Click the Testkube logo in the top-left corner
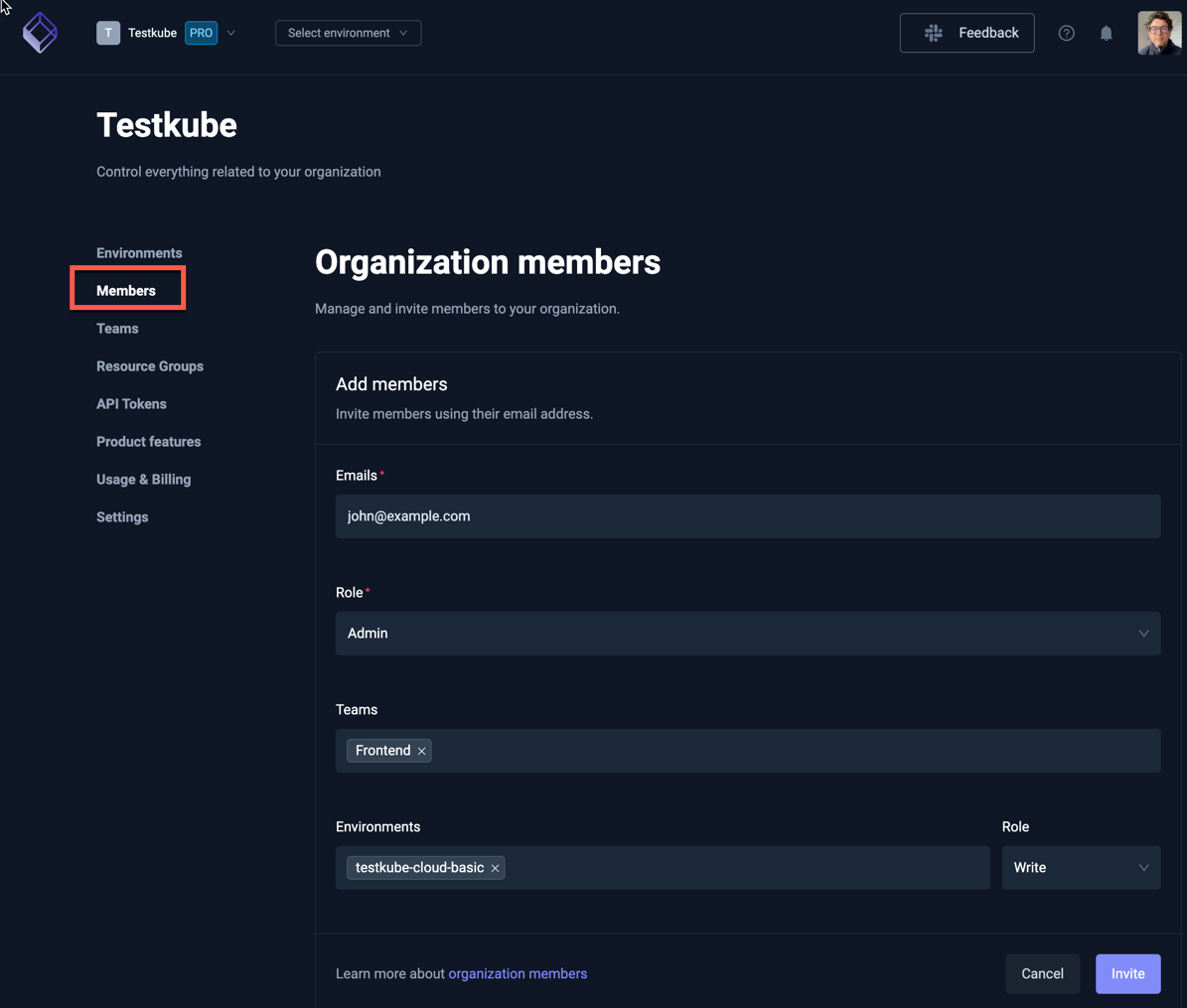This screenshot has width=1187, height=1008. point(39,32)
